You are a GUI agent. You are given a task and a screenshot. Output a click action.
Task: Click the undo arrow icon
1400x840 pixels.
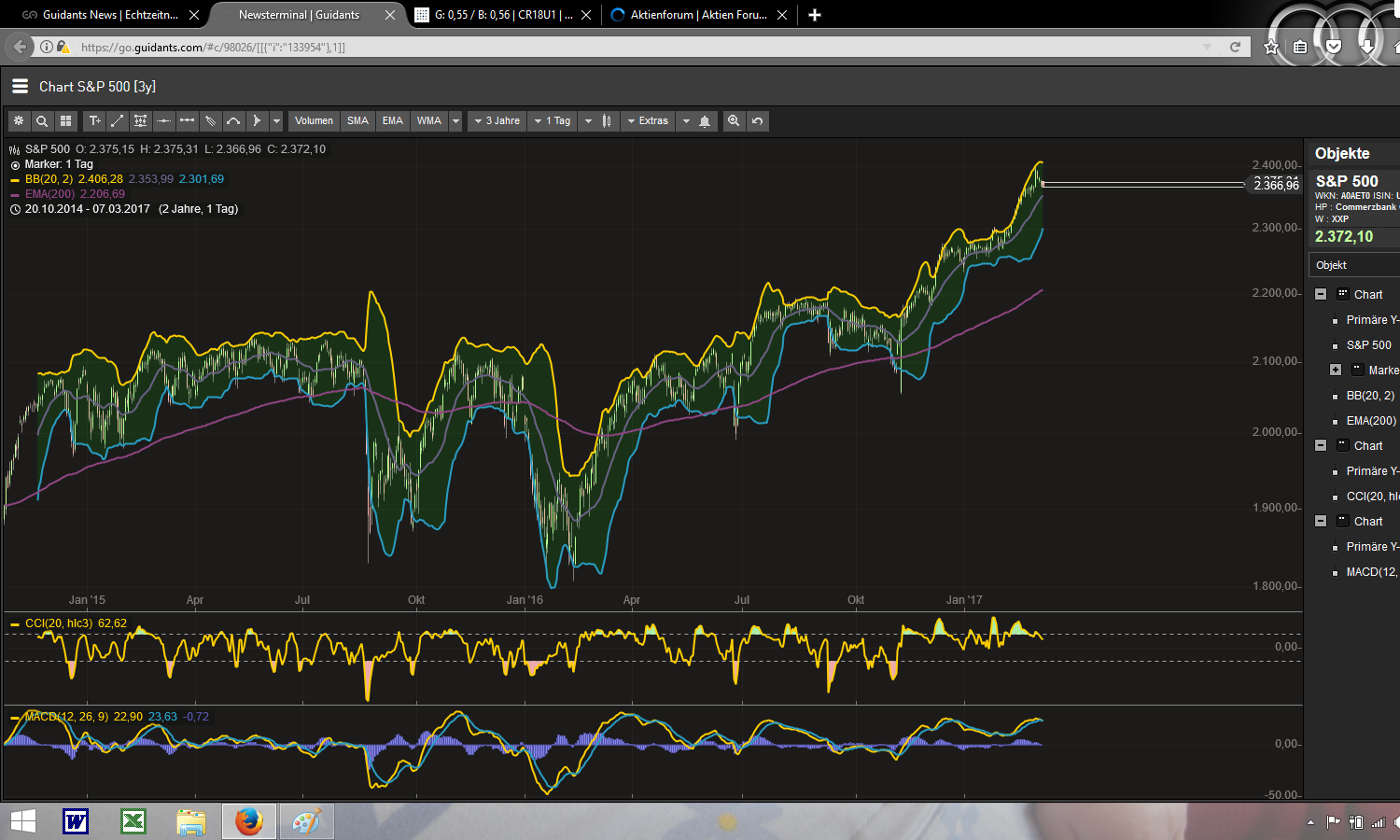click(x=757, y=121)
